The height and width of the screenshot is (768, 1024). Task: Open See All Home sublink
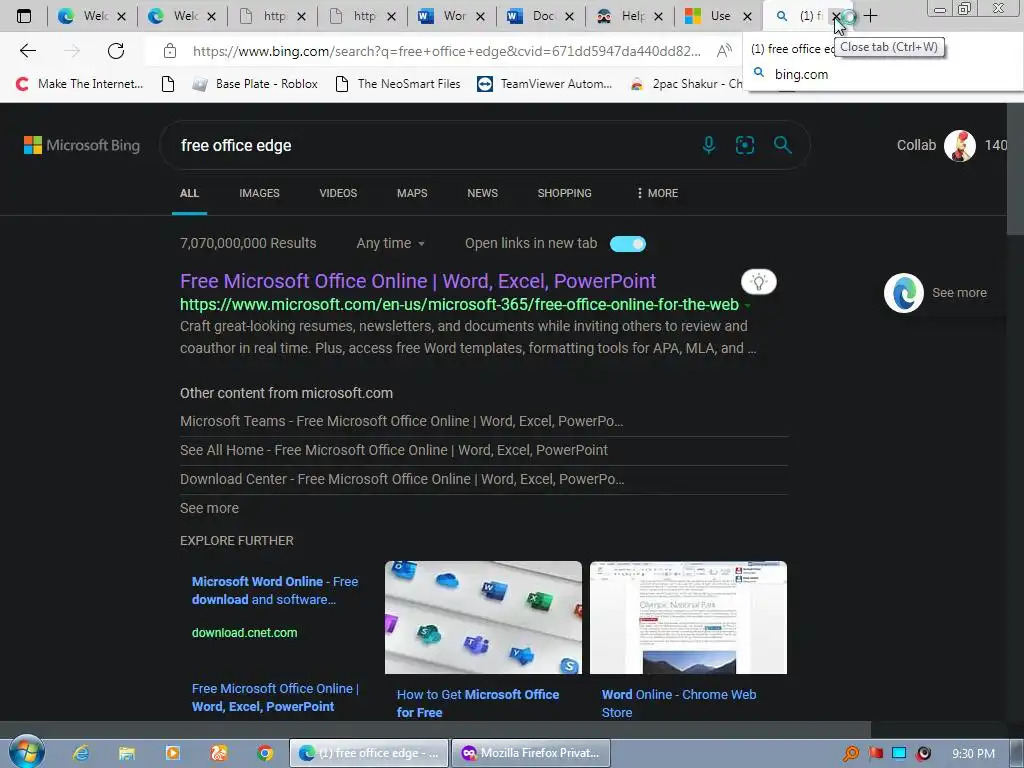(394, 450)
